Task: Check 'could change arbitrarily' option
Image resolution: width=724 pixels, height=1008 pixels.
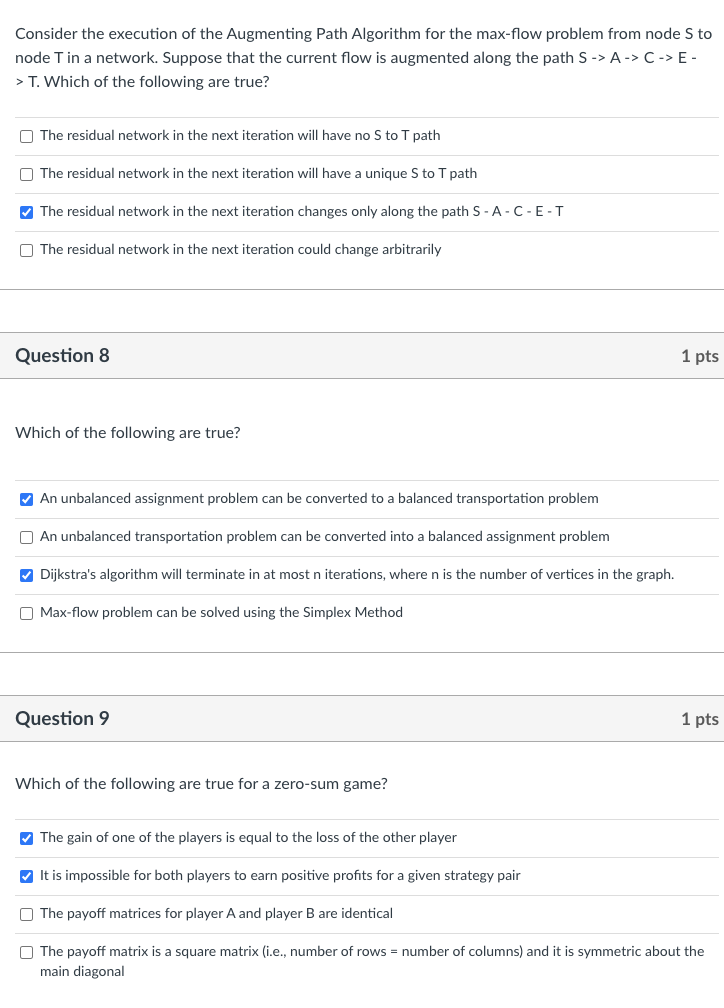Action: point(26,250)
